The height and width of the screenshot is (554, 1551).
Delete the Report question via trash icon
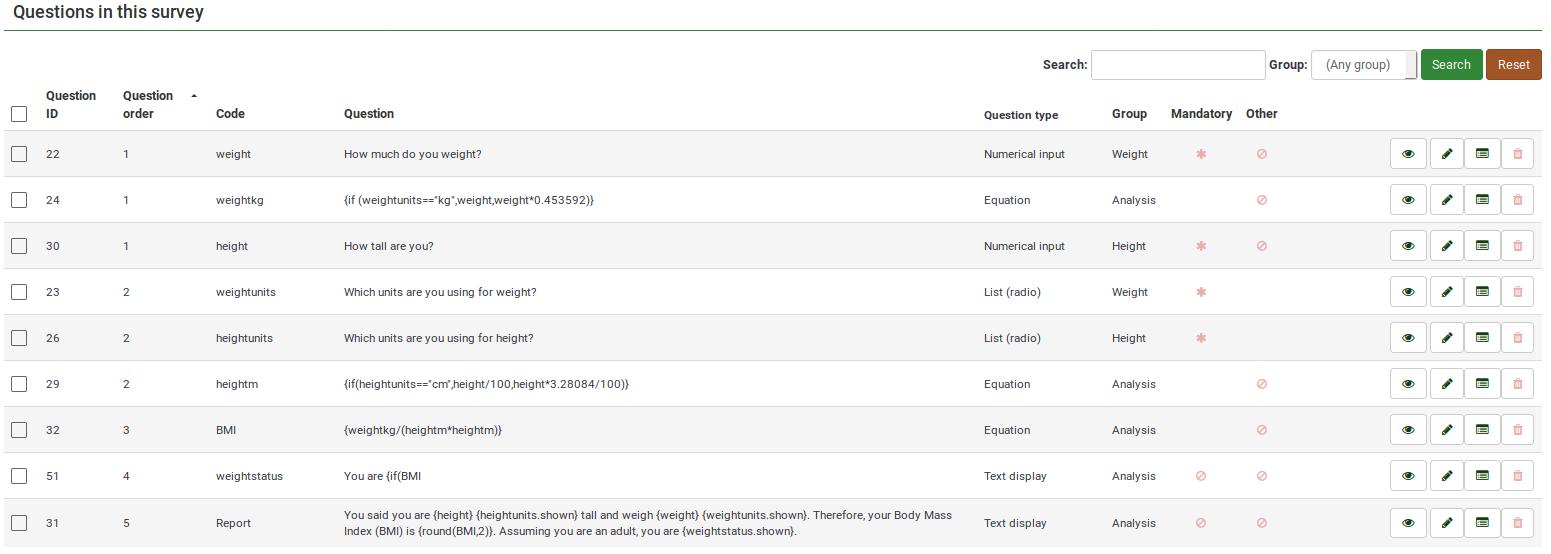coord(1517,522)
